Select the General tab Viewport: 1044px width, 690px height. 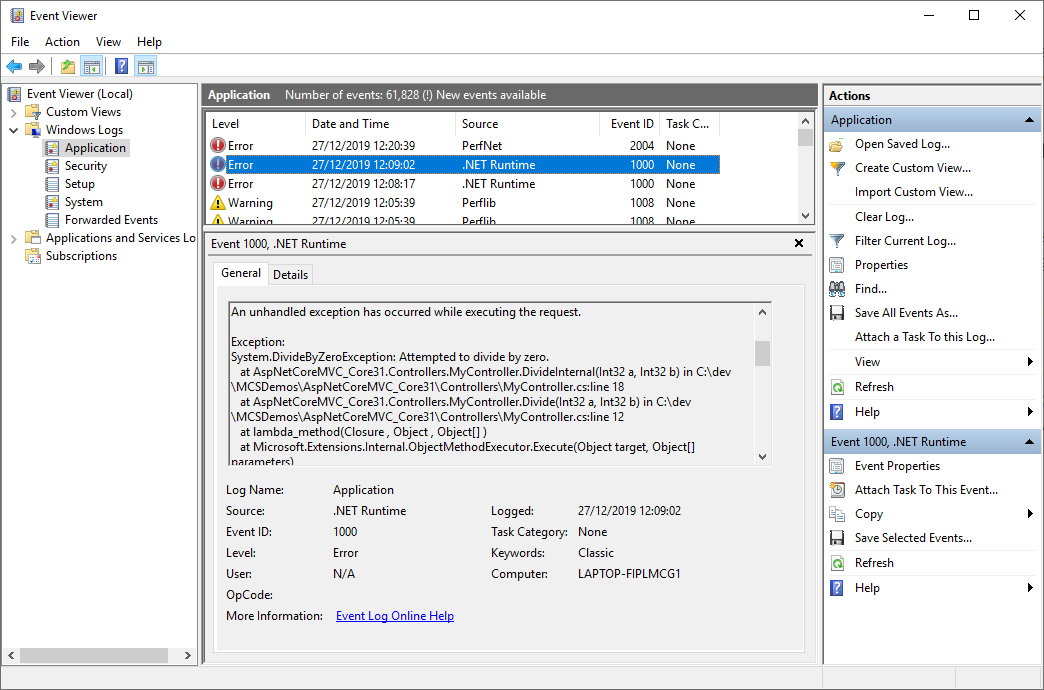click(x=241, y=273)
